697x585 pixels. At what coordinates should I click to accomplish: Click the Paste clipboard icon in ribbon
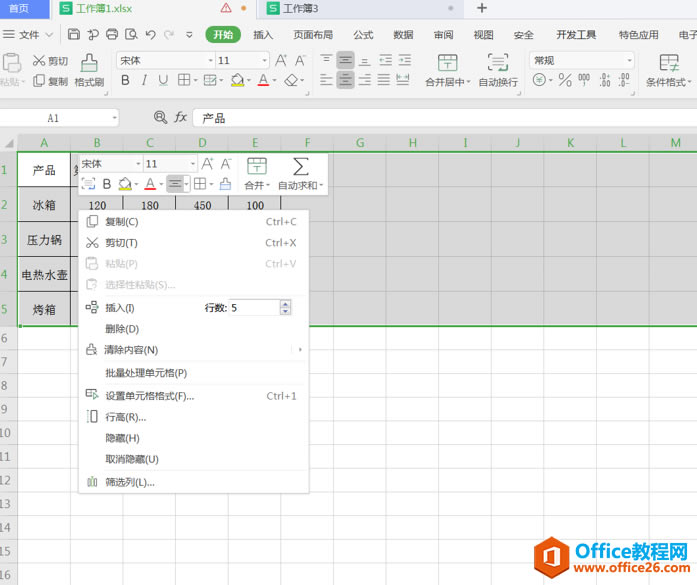(12, 63)
